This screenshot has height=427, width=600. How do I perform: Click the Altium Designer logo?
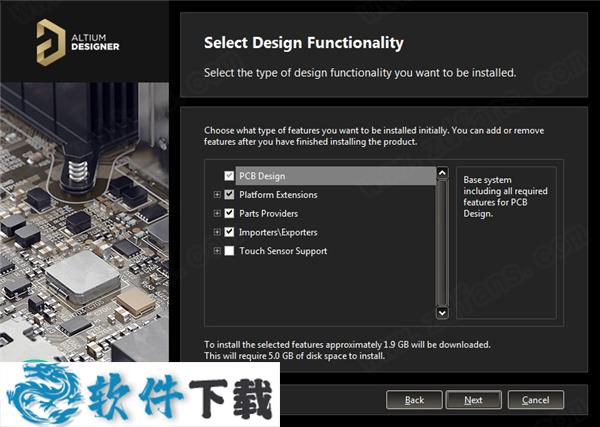coord(78,42)
